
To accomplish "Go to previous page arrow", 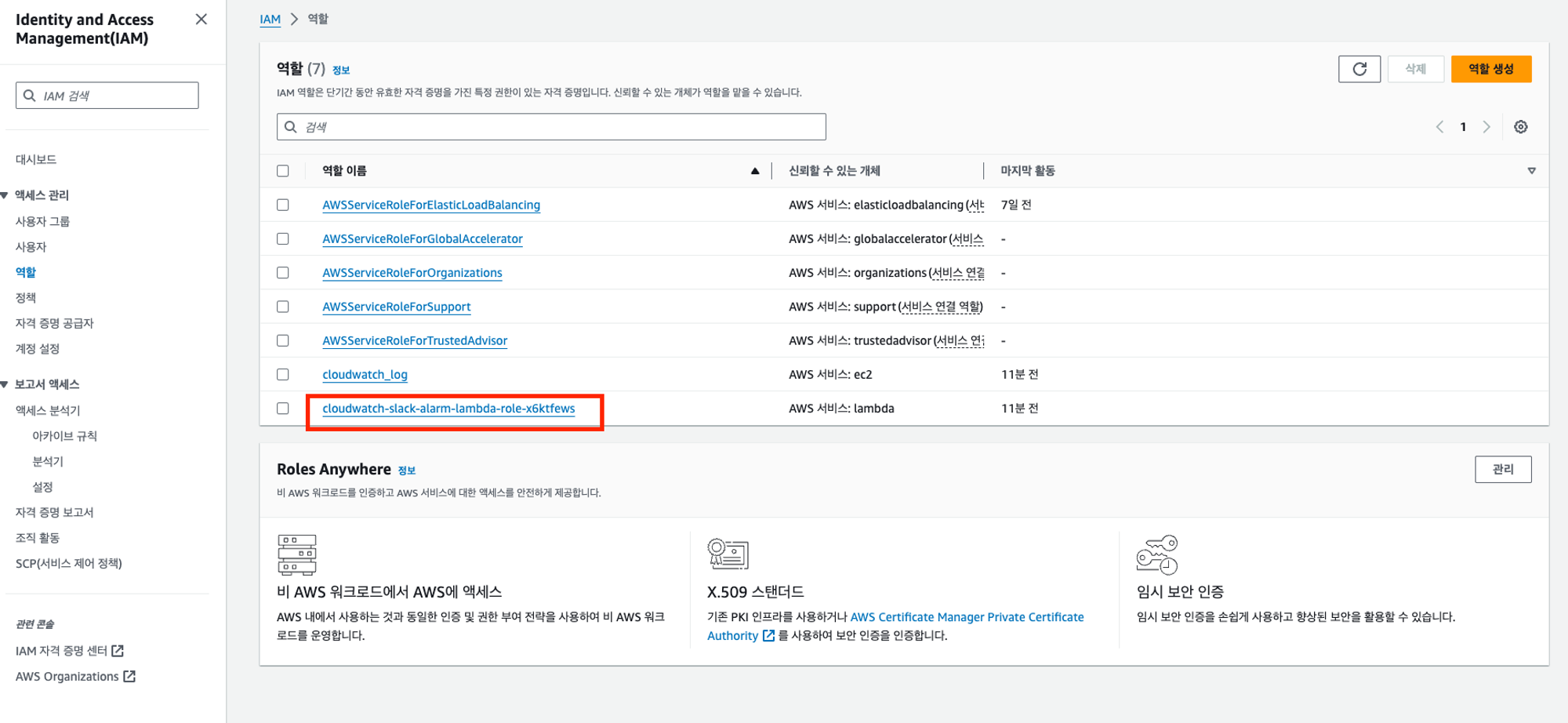I will [1439, 127].
